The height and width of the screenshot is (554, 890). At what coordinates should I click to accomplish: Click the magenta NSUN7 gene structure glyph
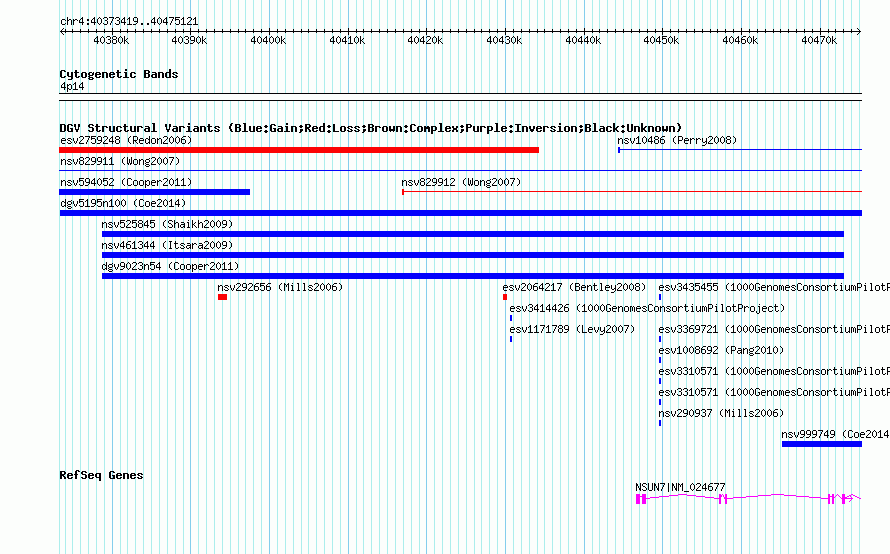click(748, 498)
